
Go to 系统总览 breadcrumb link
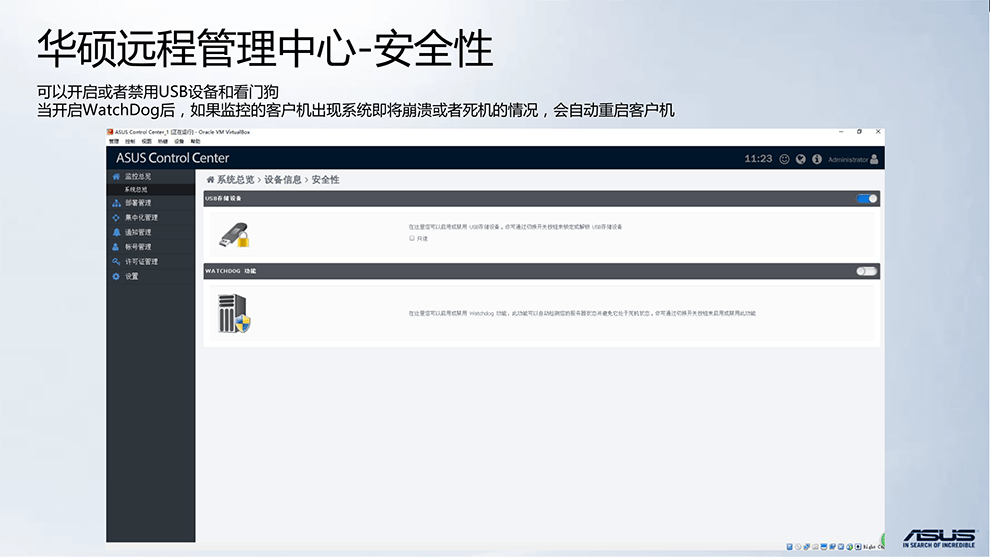point(236,180)
